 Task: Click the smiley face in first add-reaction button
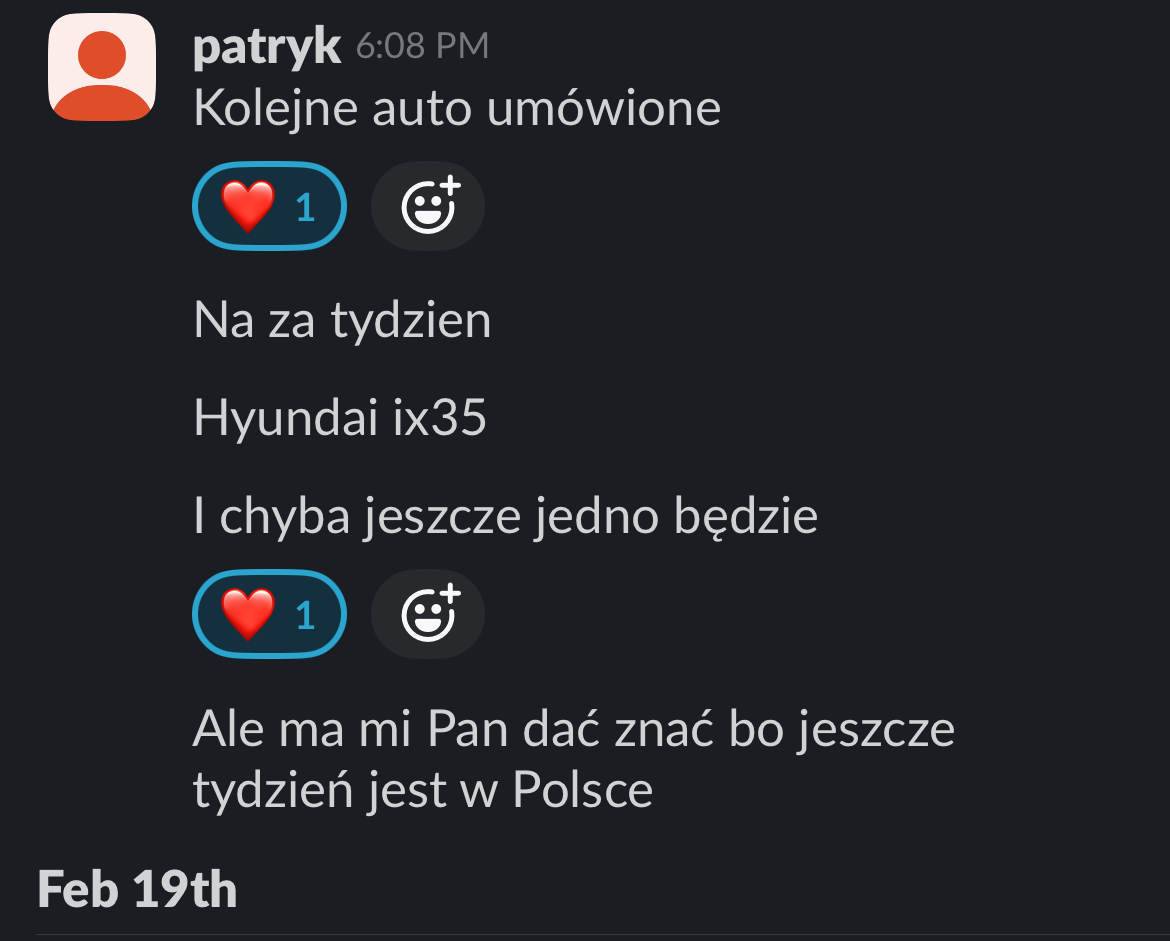431,206
